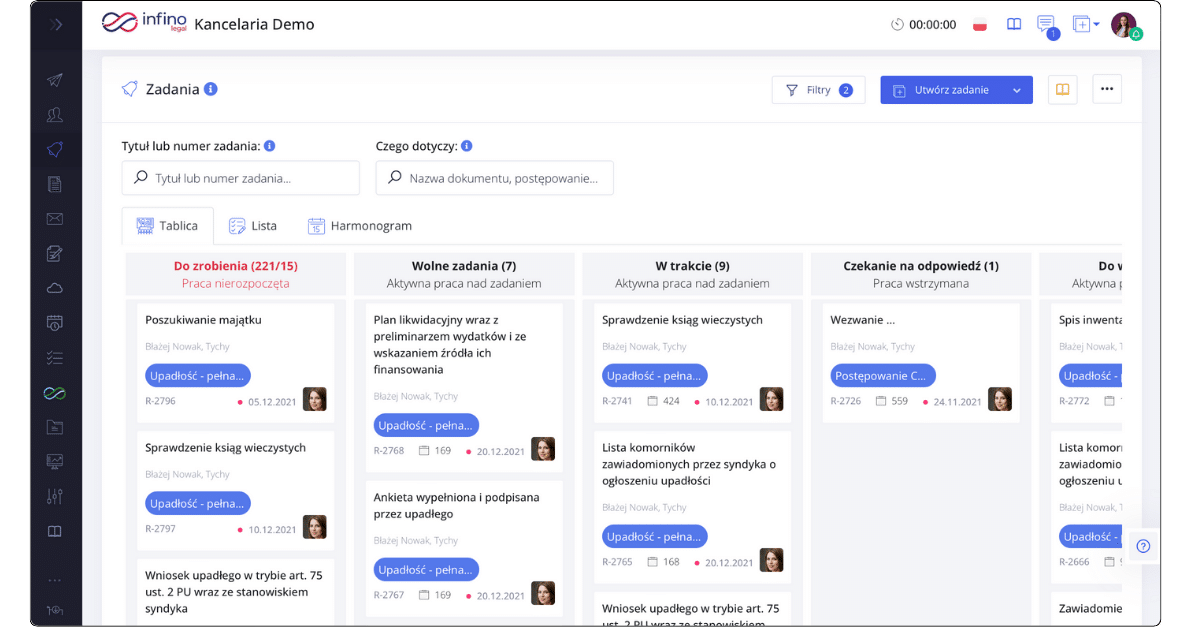1200x627 pixels.
Task: Click the help question mark bubble
Action: [1143, 546]
